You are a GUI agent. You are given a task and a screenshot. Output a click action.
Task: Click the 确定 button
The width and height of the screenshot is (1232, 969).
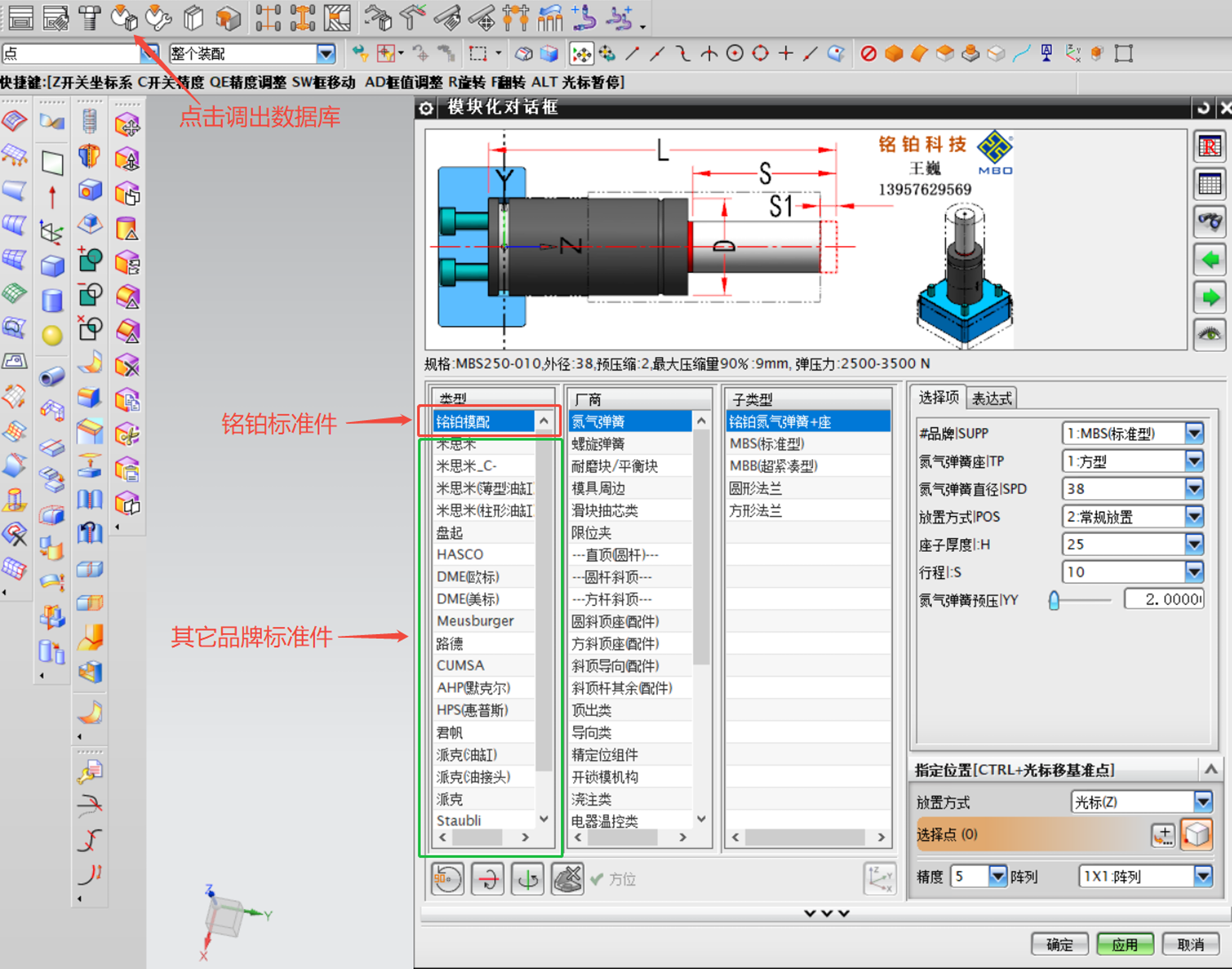pos(1059,944)
